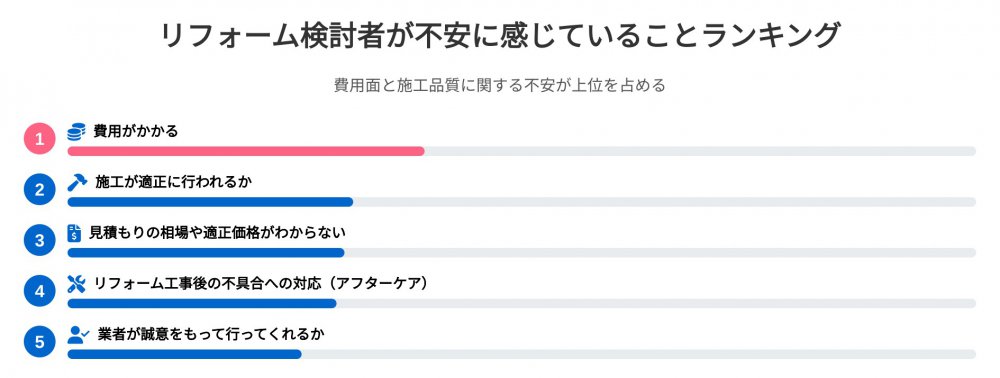Click the rank 5 circle badge
1000x378 pixels.
tap(40, 343)
